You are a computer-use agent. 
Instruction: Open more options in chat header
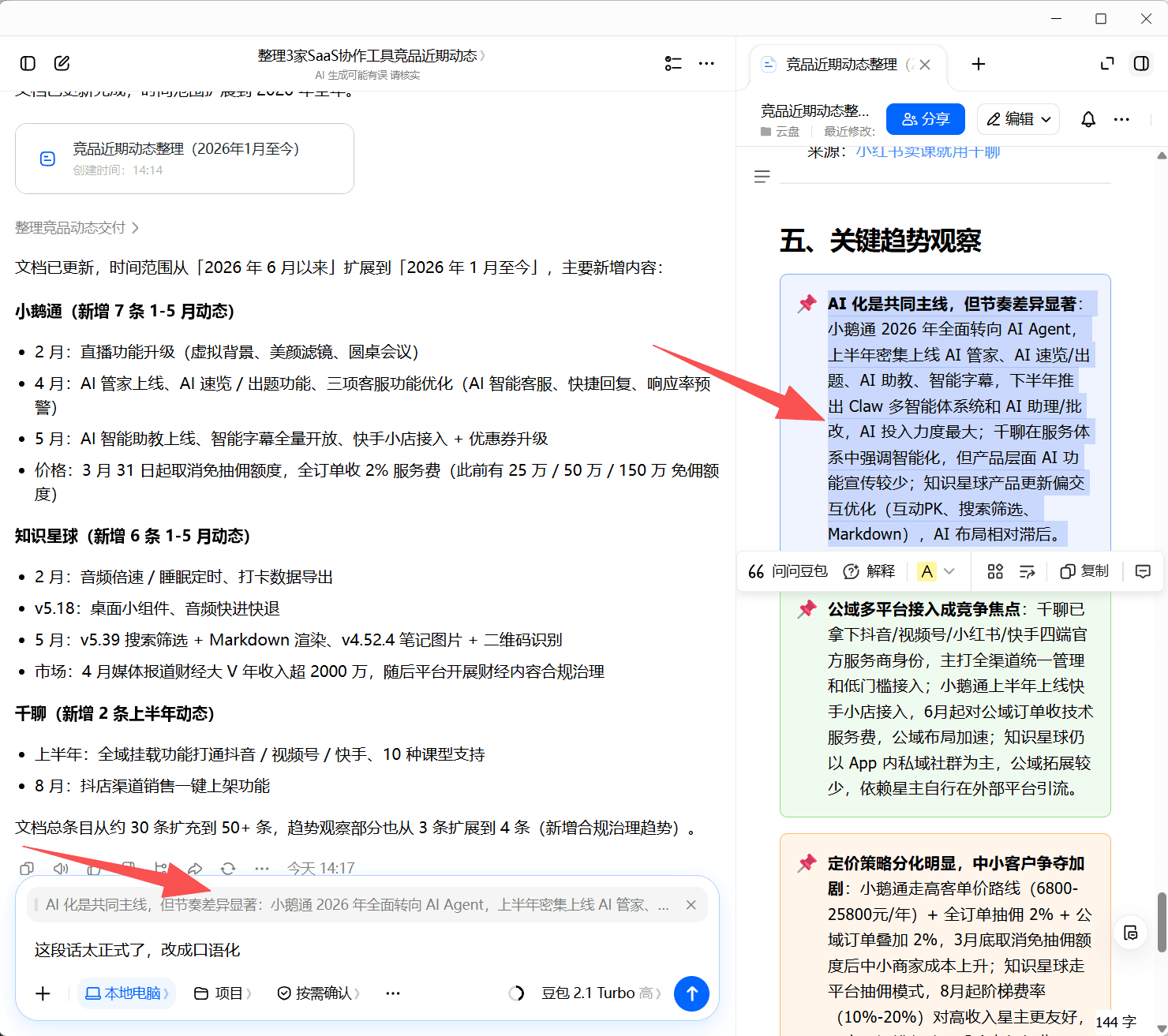[706, 63]
